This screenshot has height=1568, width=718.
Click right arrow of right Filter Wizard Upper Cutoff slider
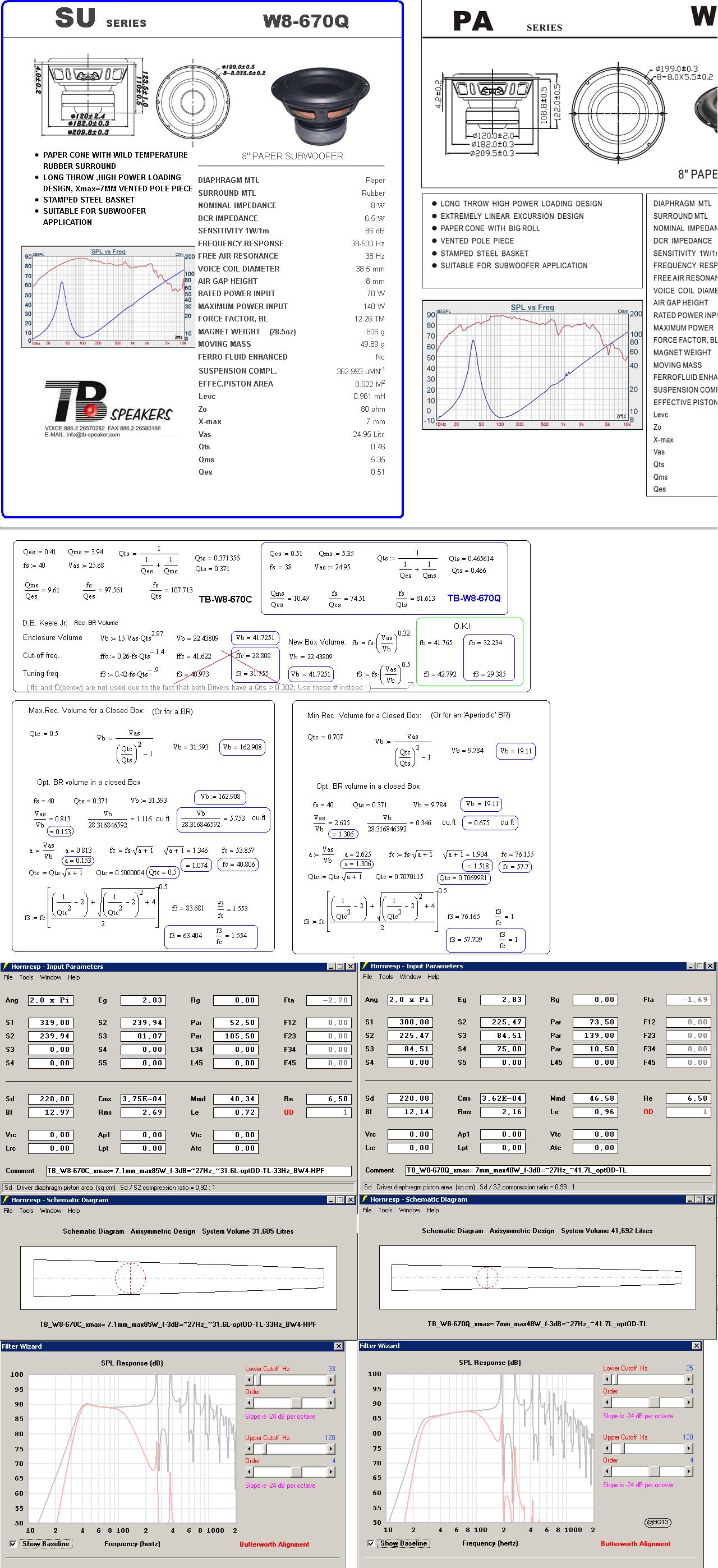(x=689, y=1448)
